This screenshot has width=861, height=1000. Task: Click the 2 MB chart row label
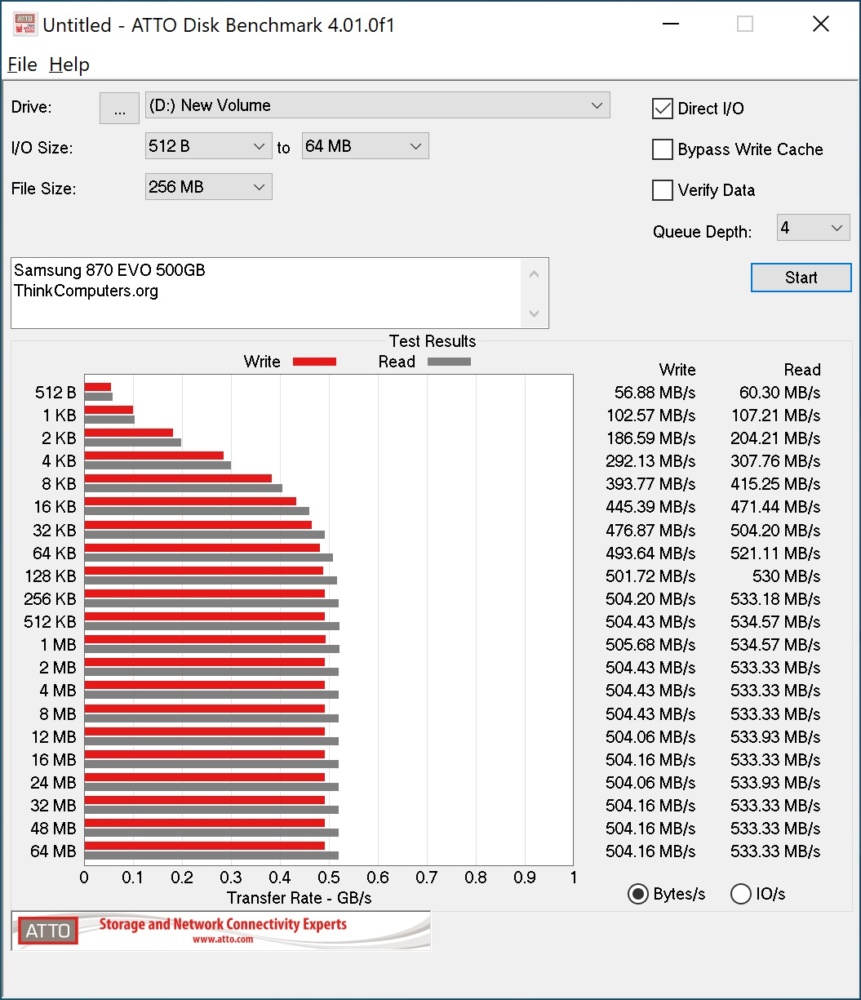(57, 668)
